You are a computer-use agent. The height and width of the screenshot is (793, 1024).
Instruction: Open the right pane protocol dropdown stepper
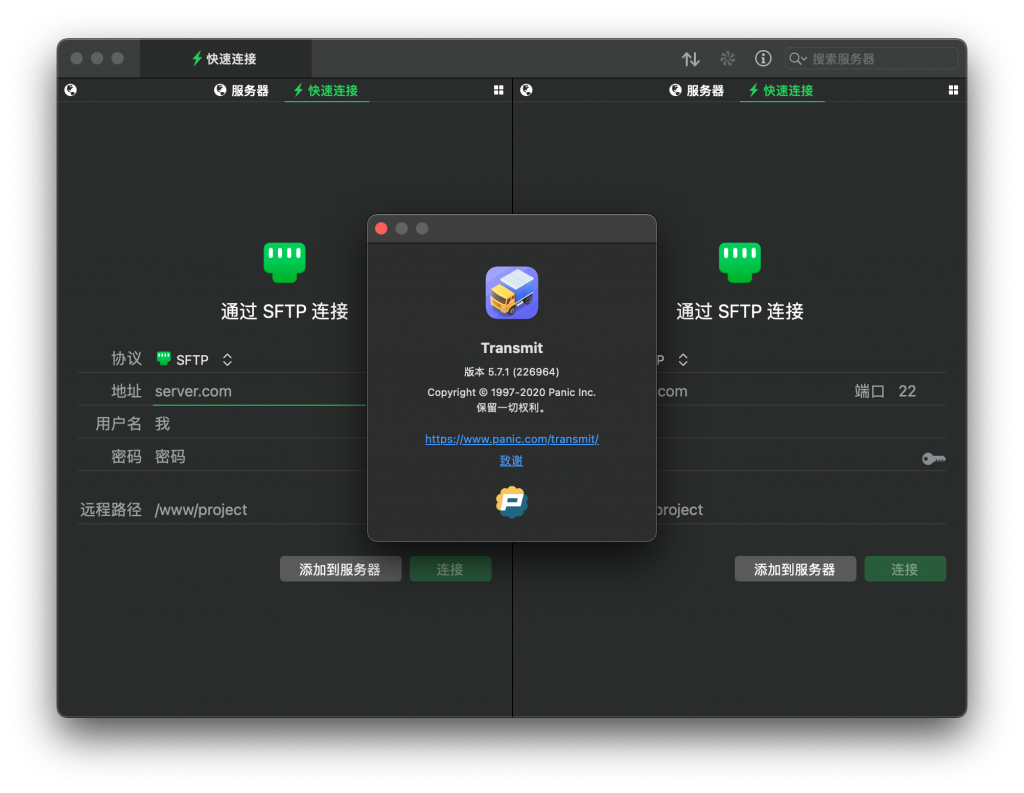tap(682, 359)
